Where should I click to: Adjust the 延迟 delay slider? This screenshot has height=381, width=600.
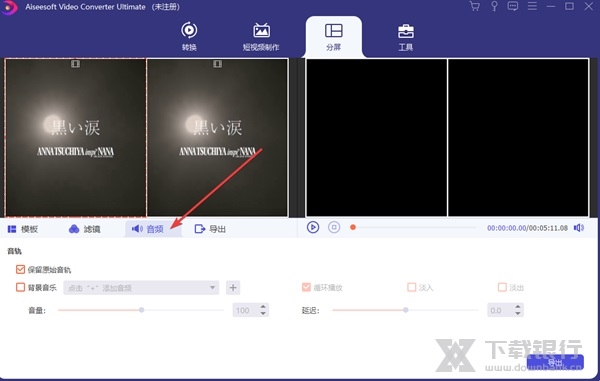[405, 310]
